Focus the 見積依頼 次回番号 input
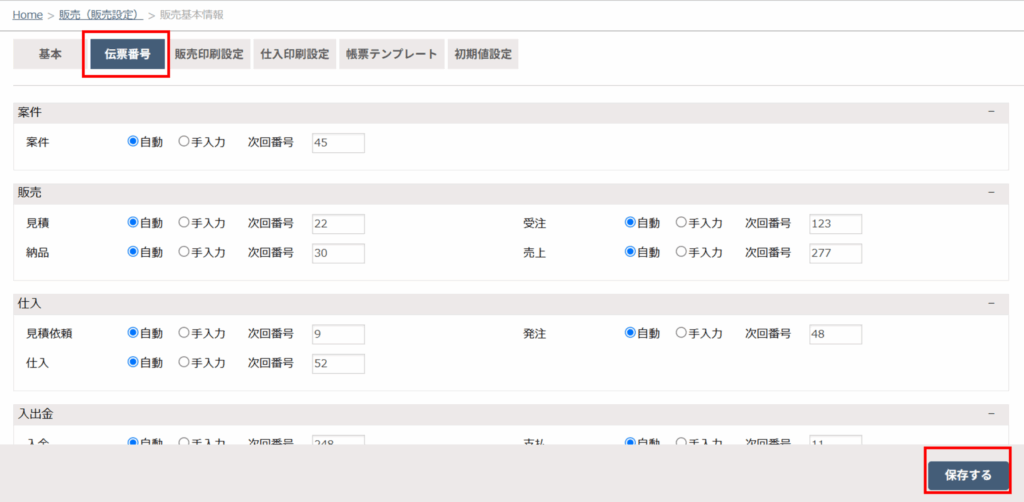This screenshot has width=1024, height=502. tap(338, 333)
